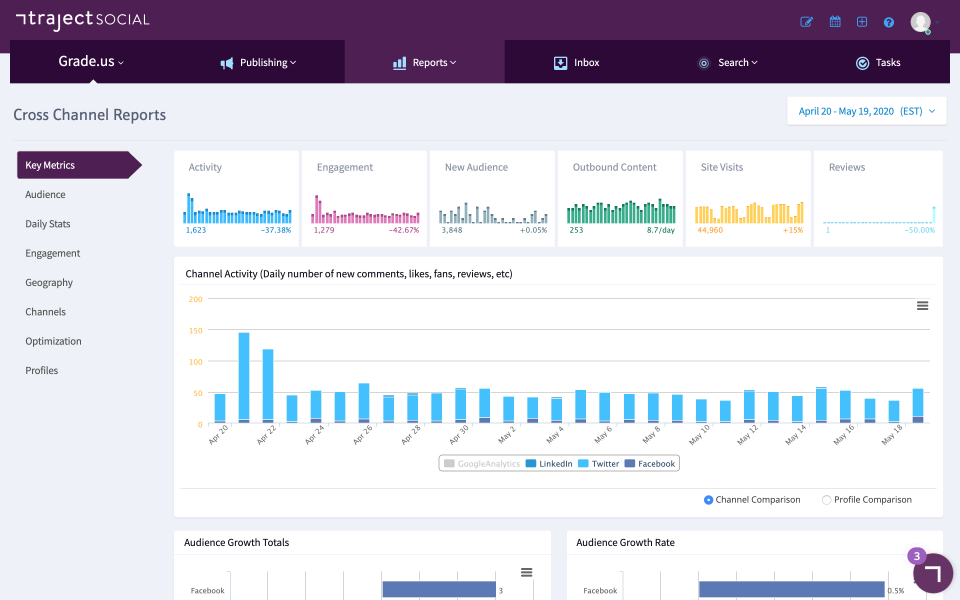This screenshot has width=960, height=600.
Task: Open the Audience Growth Totals chart menu icon
Action: 527,572
